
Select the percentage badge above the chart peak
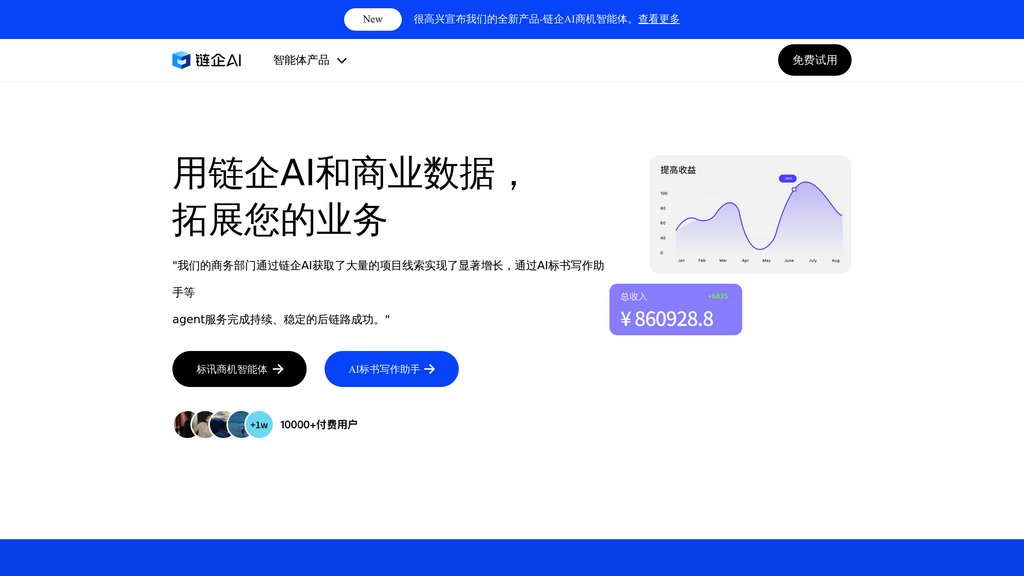point(787,179)
